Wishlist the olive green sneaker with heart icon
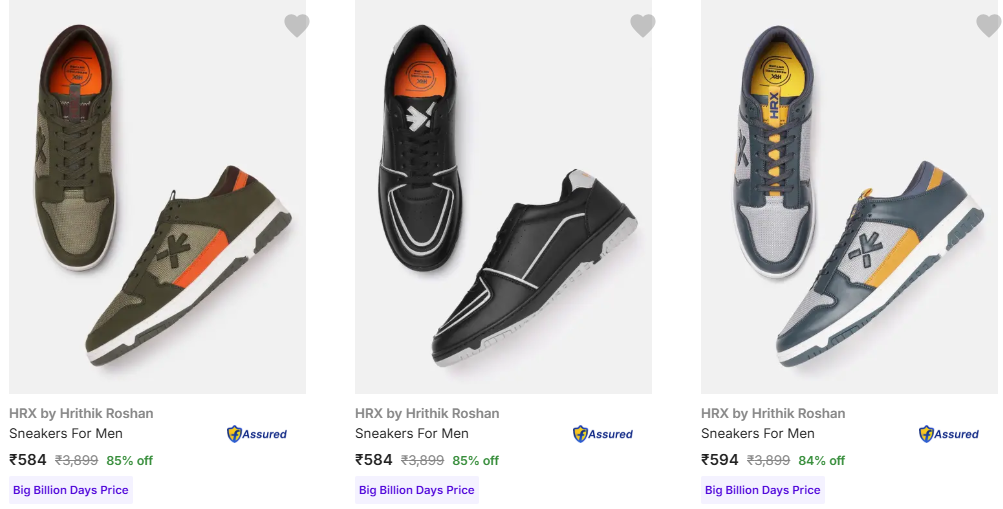 coord(296,26)
